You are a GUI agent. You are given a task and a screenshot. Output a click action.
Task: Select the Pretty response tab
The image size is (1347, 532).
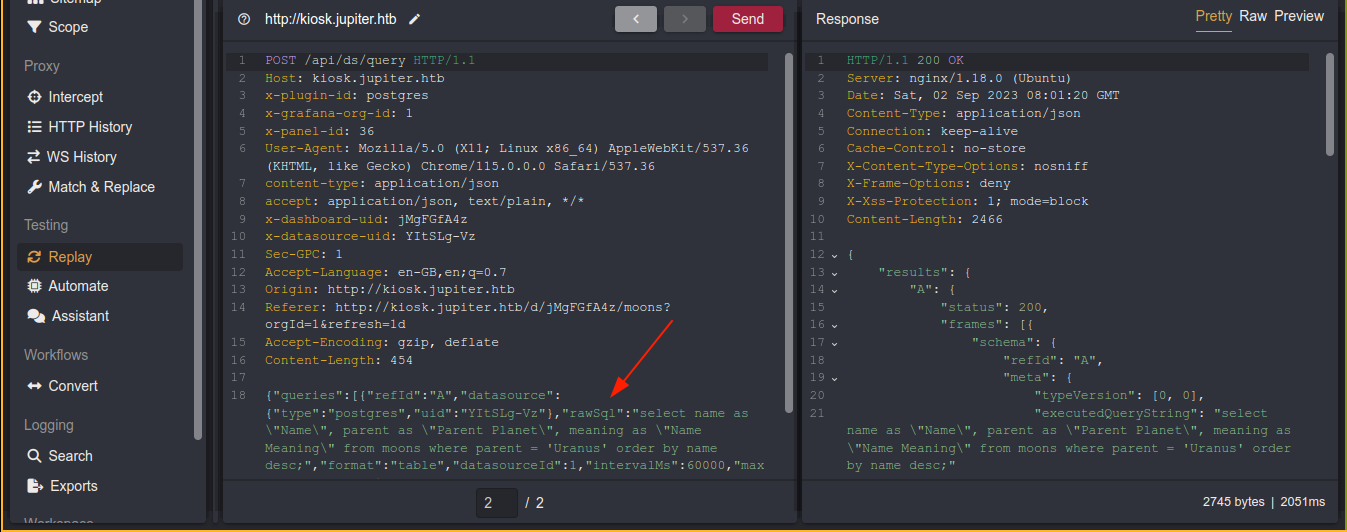click(x=1213, y=16)
